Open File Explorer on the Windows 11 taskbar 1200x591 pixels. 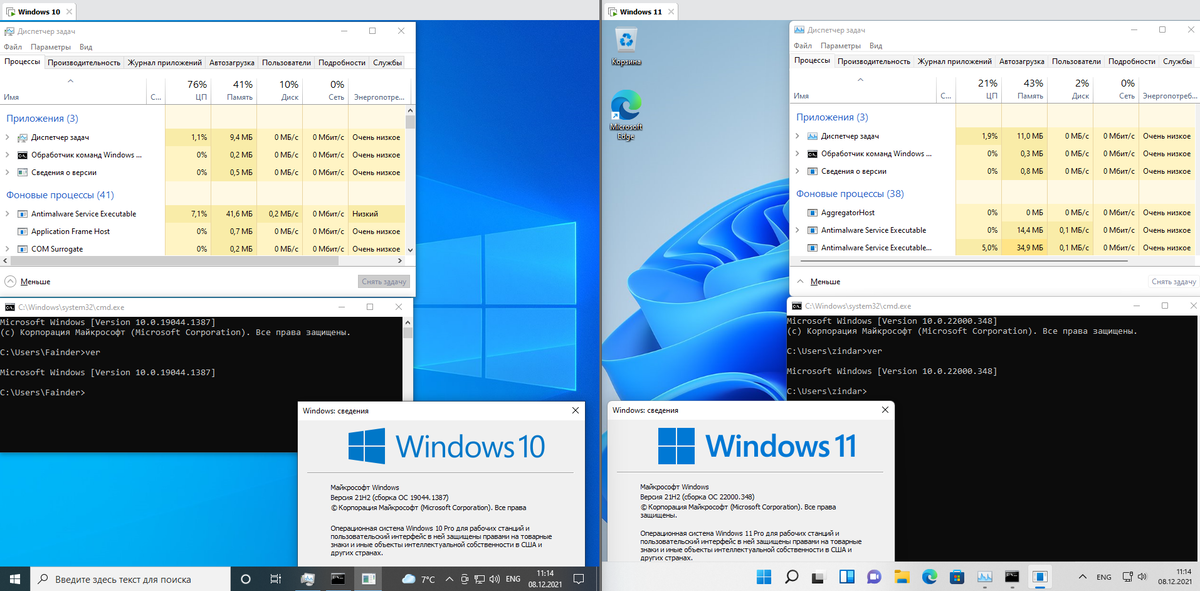(x=901, y=577)
